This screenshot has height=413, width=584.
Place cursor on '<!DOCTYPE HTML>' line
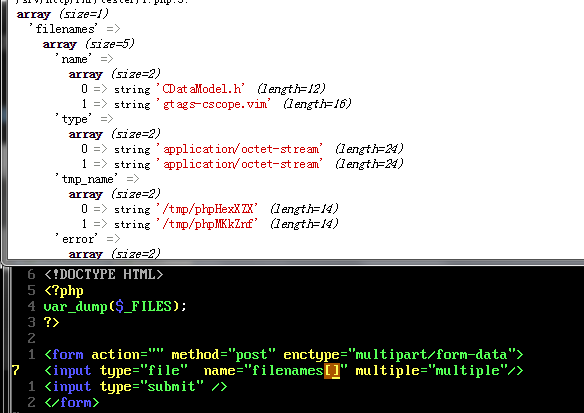tap(104, 274)
